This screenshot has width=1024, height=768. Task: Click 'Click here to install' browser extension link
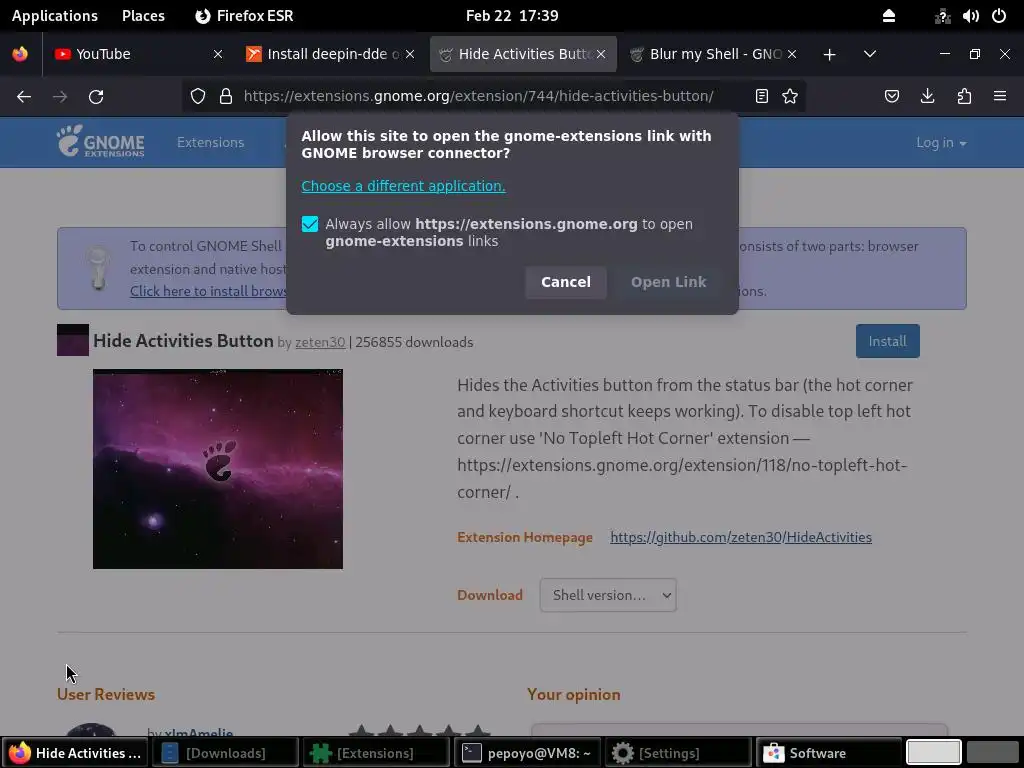point(208,291)
